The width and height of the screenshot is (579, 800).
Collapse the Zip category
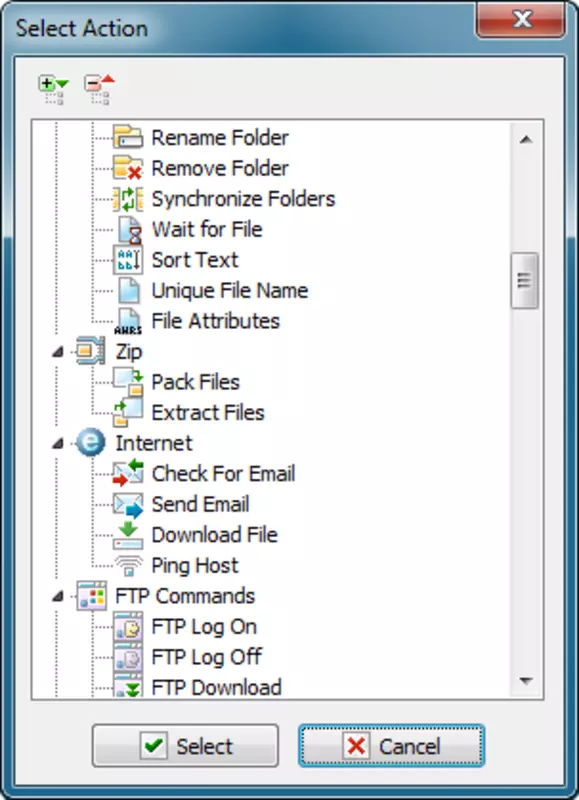pos(58,352)
